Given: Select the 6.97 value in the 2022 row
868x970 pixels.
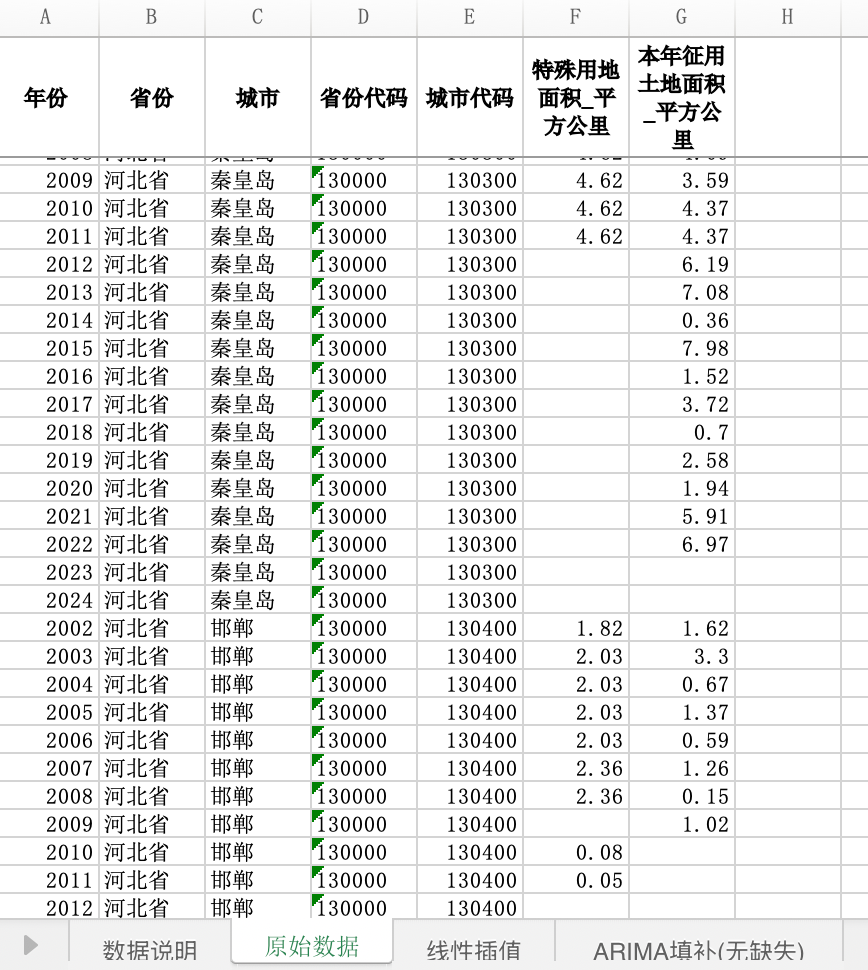Looking at the screenshot, I should point(682,544).
